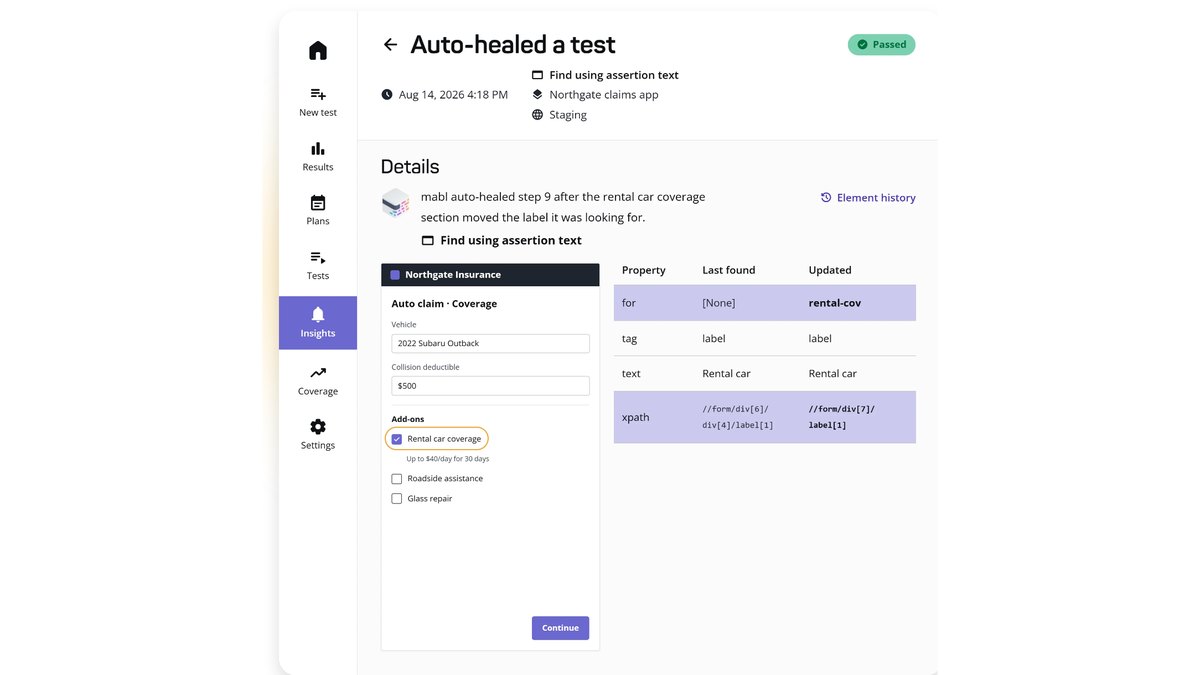Click the Continue button in the claim form
The width and height of the screenshot is (1200, 675).
[560, 628]
